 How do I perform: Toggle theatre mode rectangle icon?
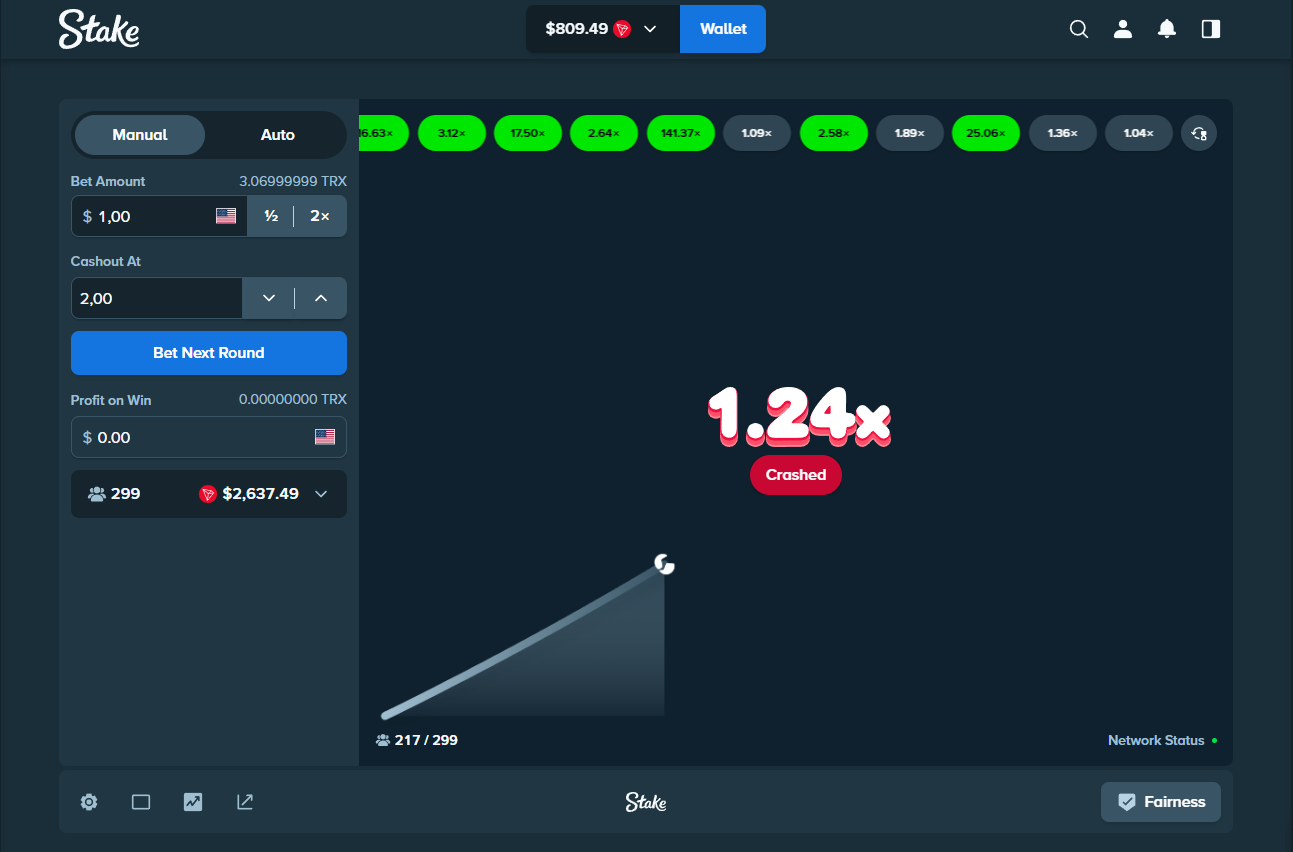(141, 802)
